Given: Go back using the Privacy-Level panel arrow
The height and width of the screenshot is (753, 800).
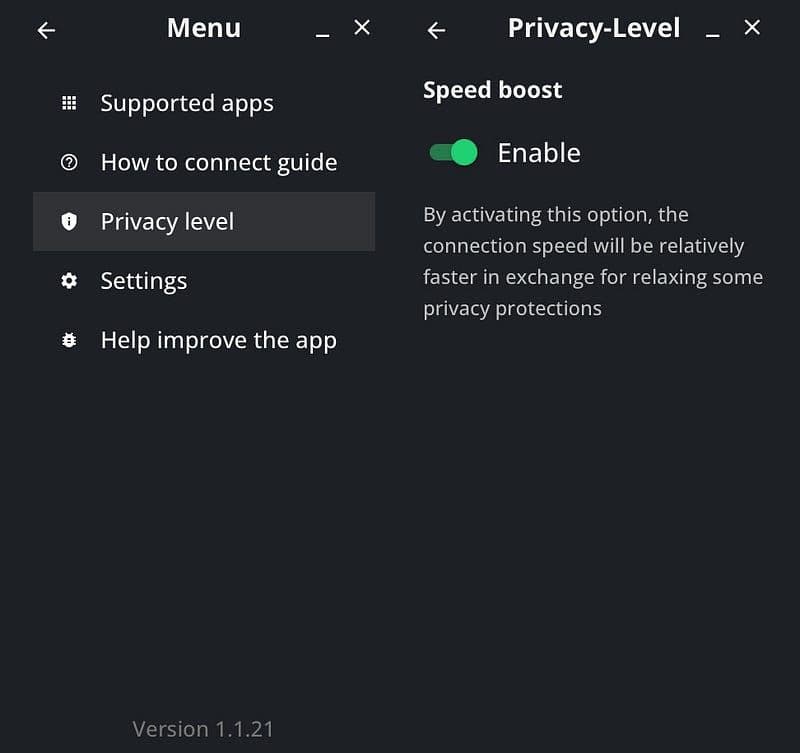Looking at the screenshot, I should pos(436,30).
